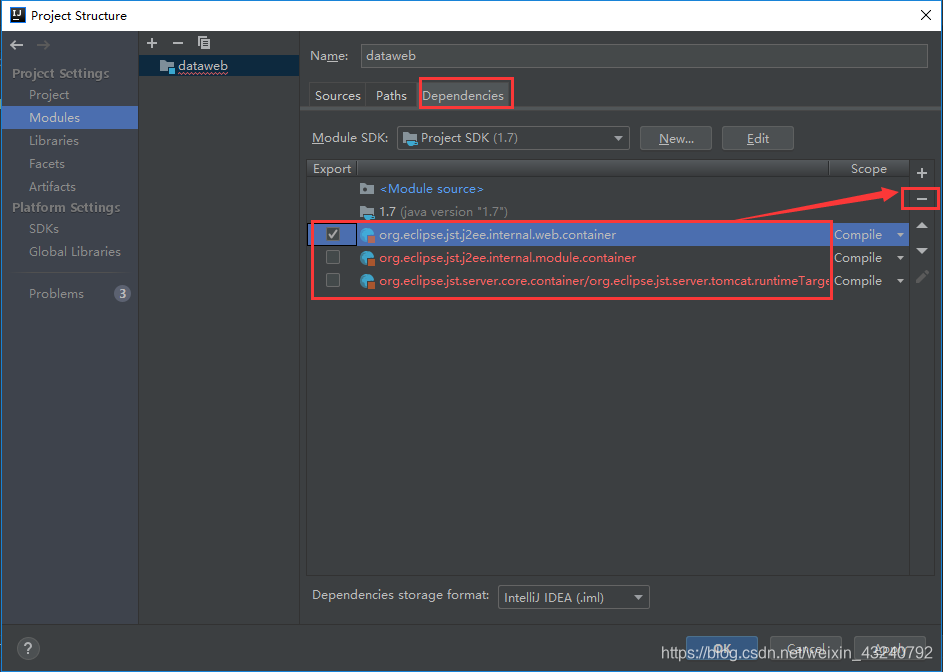The height and width of the screenshot is (672, 943).
Task: Open Artifacts settings
Action: tap(52, 186)
